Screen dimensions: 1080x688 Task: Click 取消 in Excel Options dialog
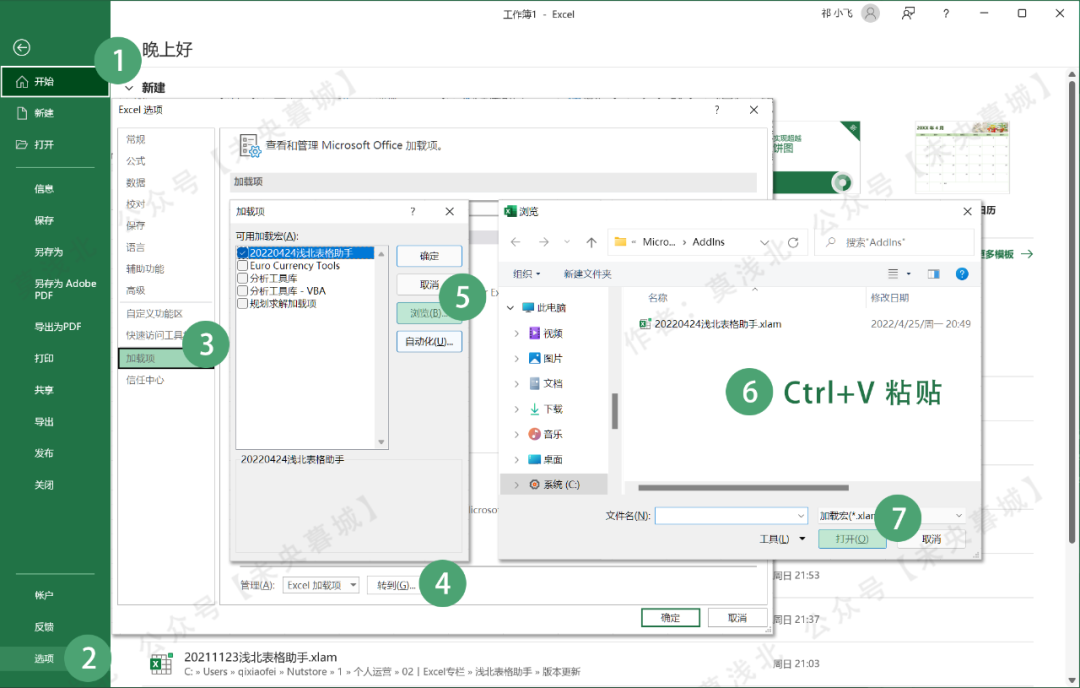[737, 618]
